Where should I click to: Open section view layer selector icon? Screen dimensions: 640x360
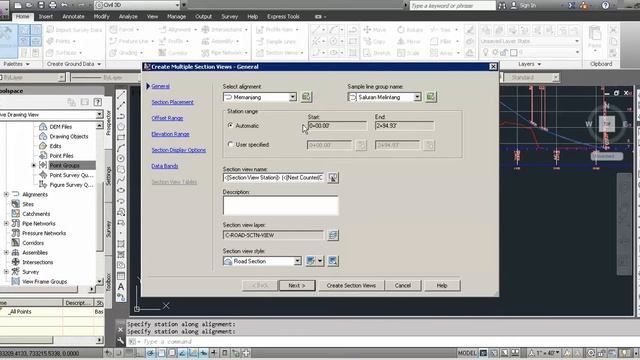(333, 235)
